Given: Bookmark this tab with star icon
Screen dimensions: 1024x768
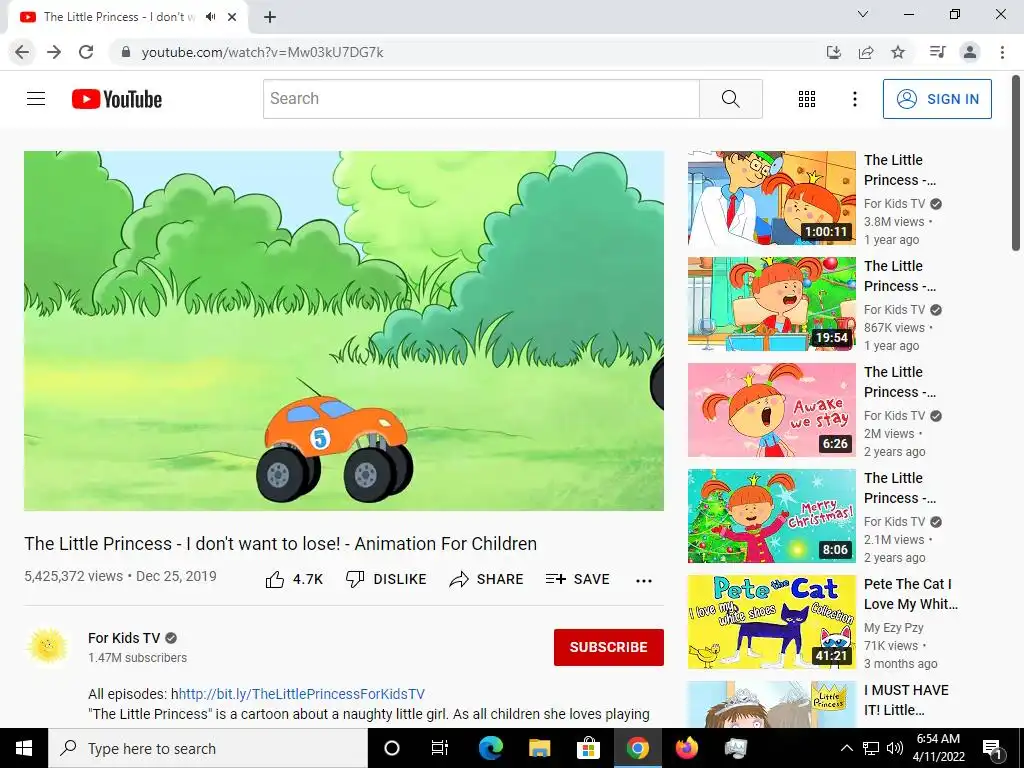Looking at the screenshot, I should [898, 52].
